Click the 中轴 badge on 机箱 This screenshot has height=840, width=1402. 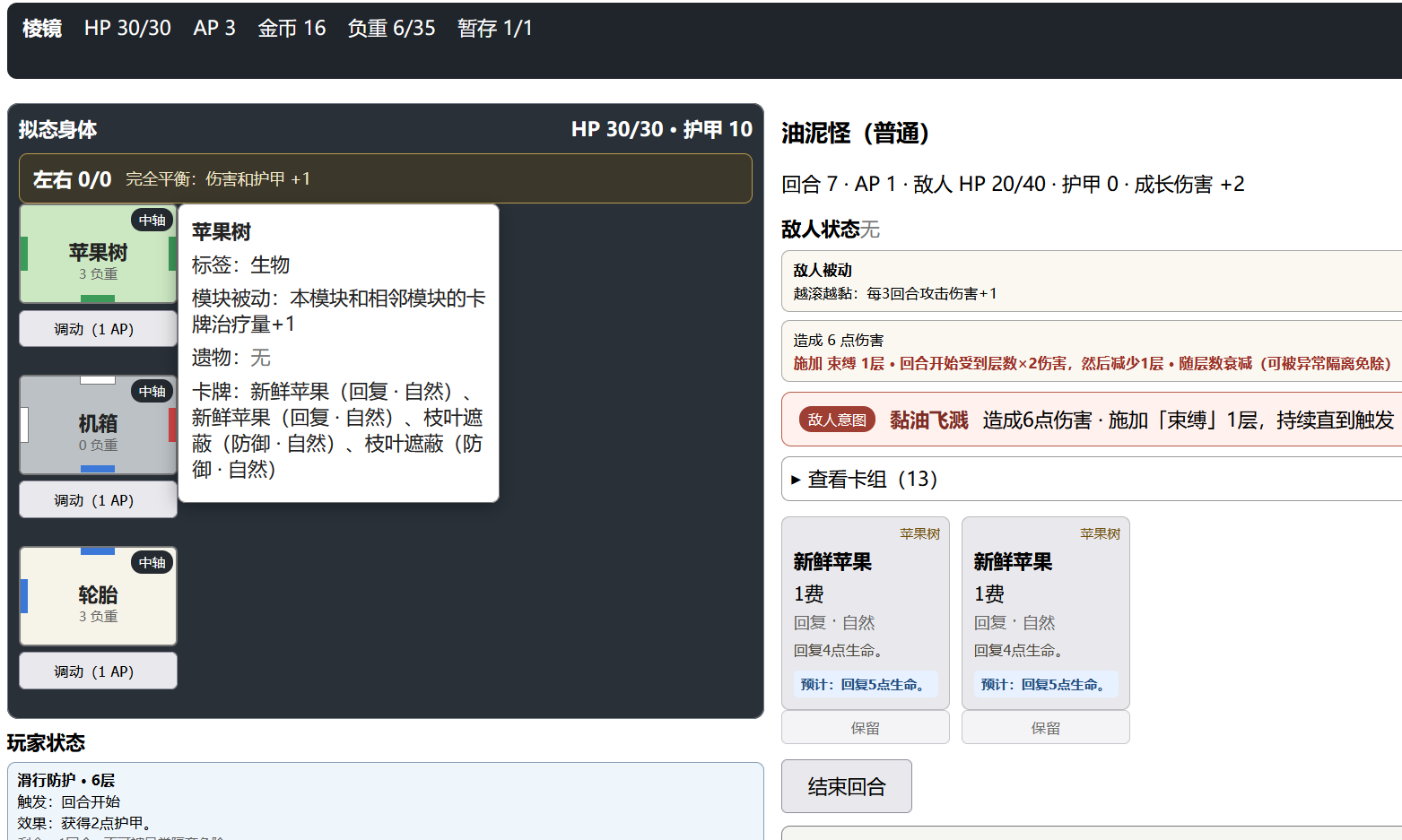(152, 391)
